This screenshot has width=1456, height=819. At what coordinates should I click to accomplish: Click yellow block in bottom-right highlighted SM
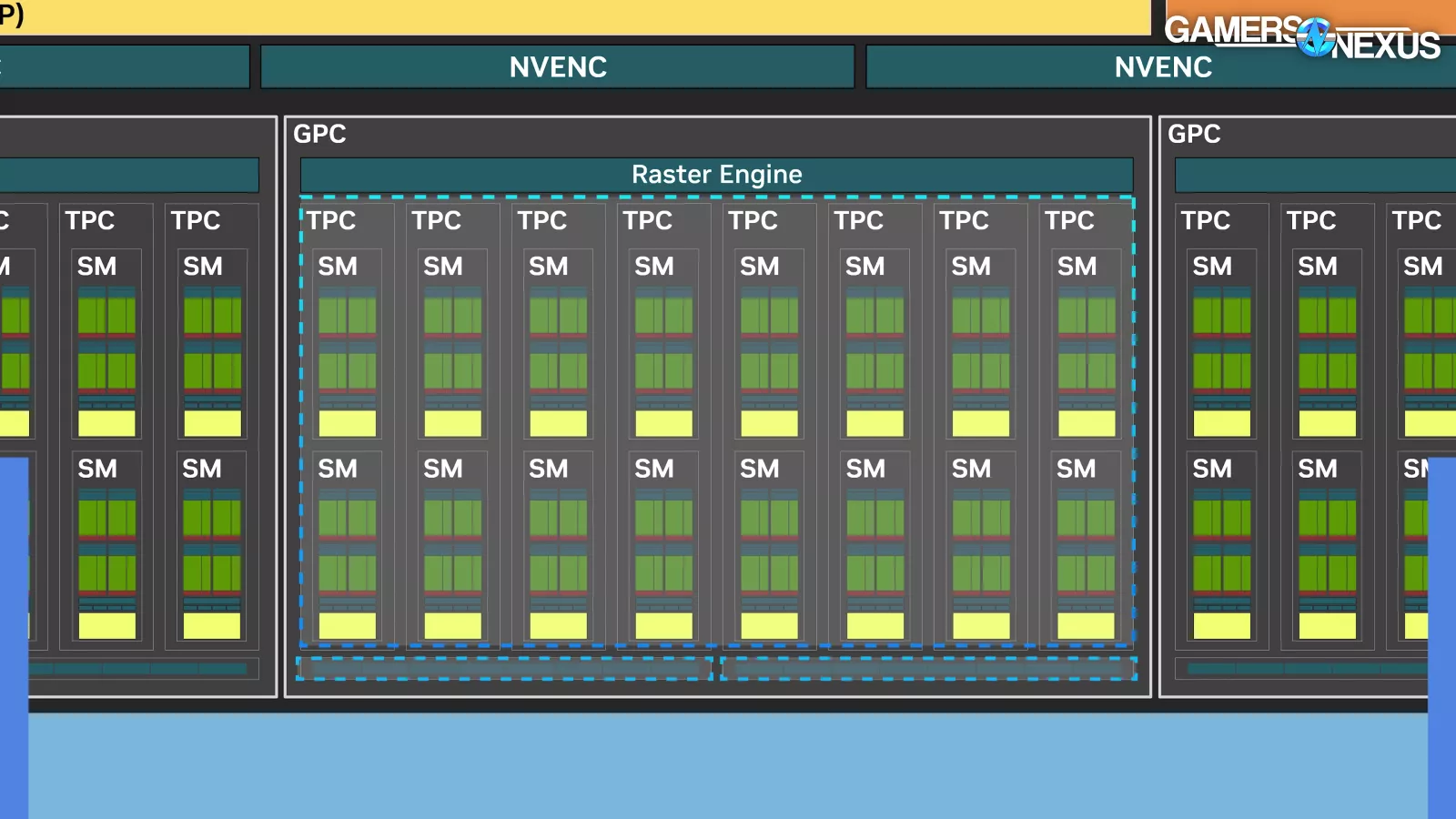(1086, 626)
